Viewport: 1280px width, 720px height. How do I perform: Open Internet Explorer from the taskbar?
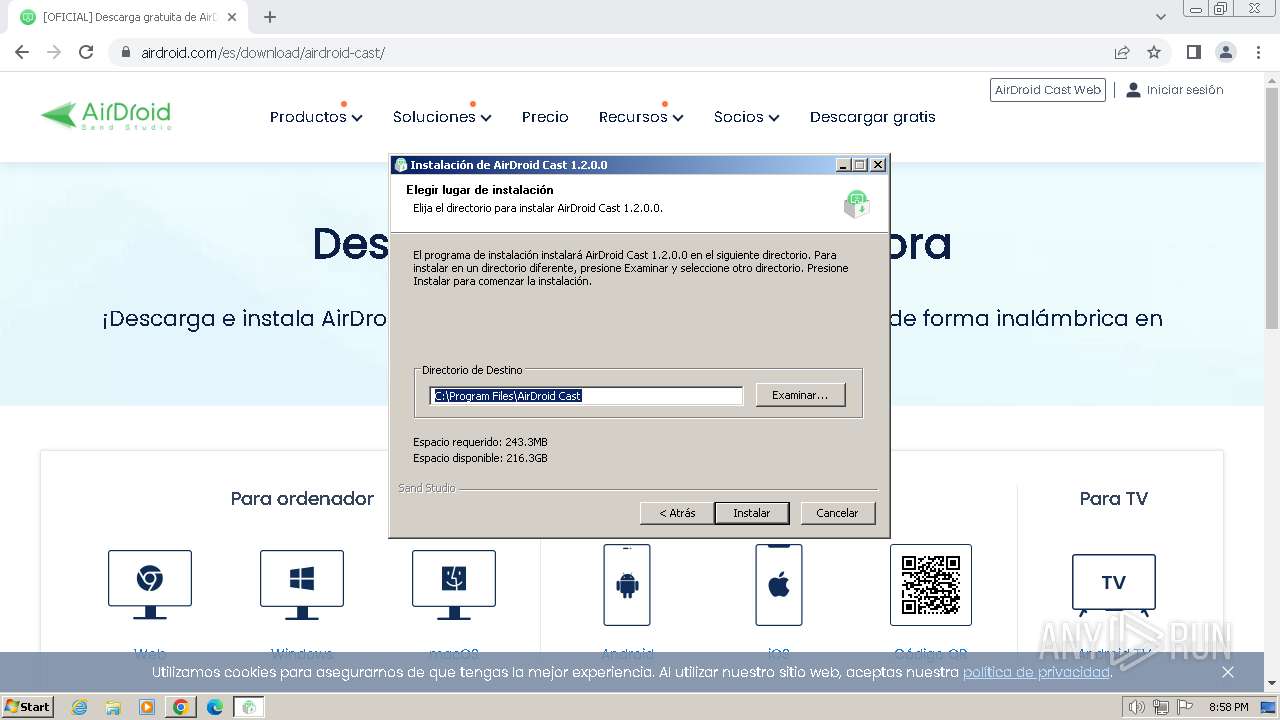tap(80, 707)
